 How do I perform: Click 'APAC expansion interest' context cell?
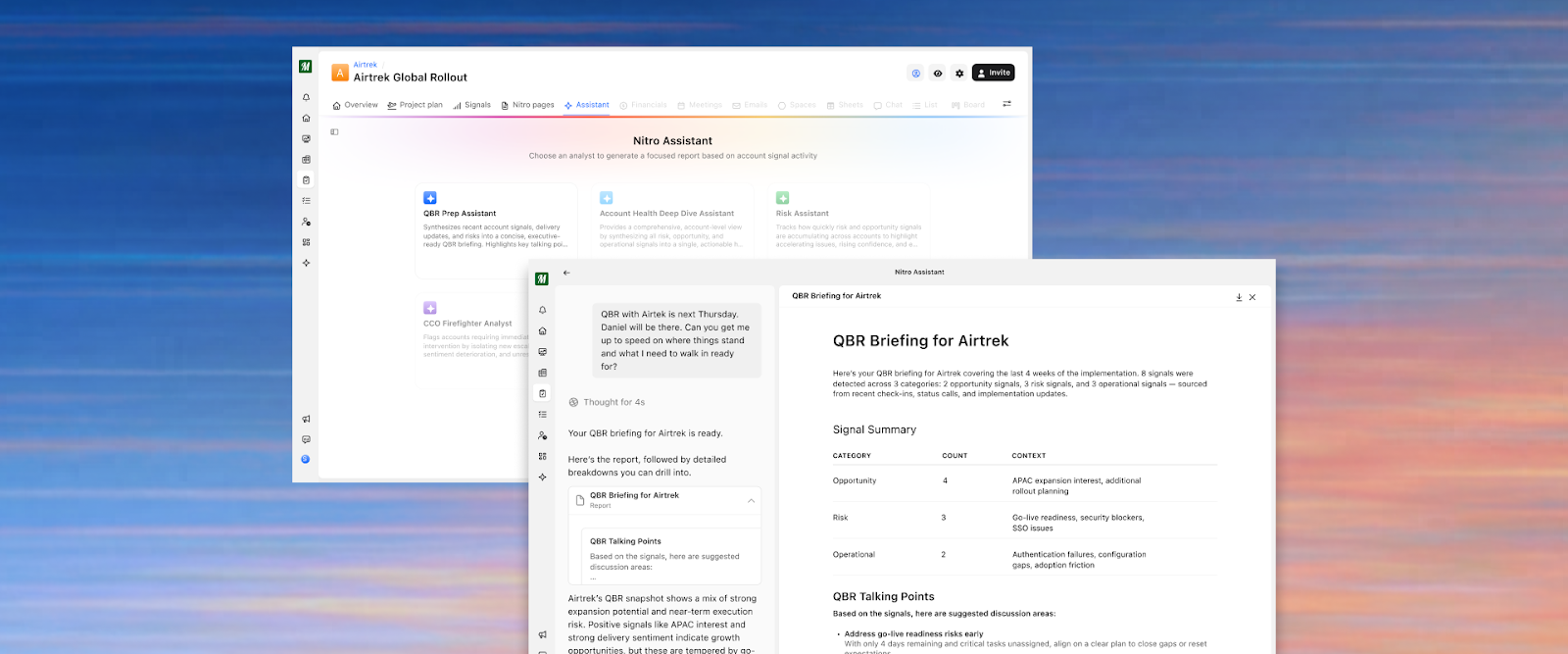[x=1077, y=485]
